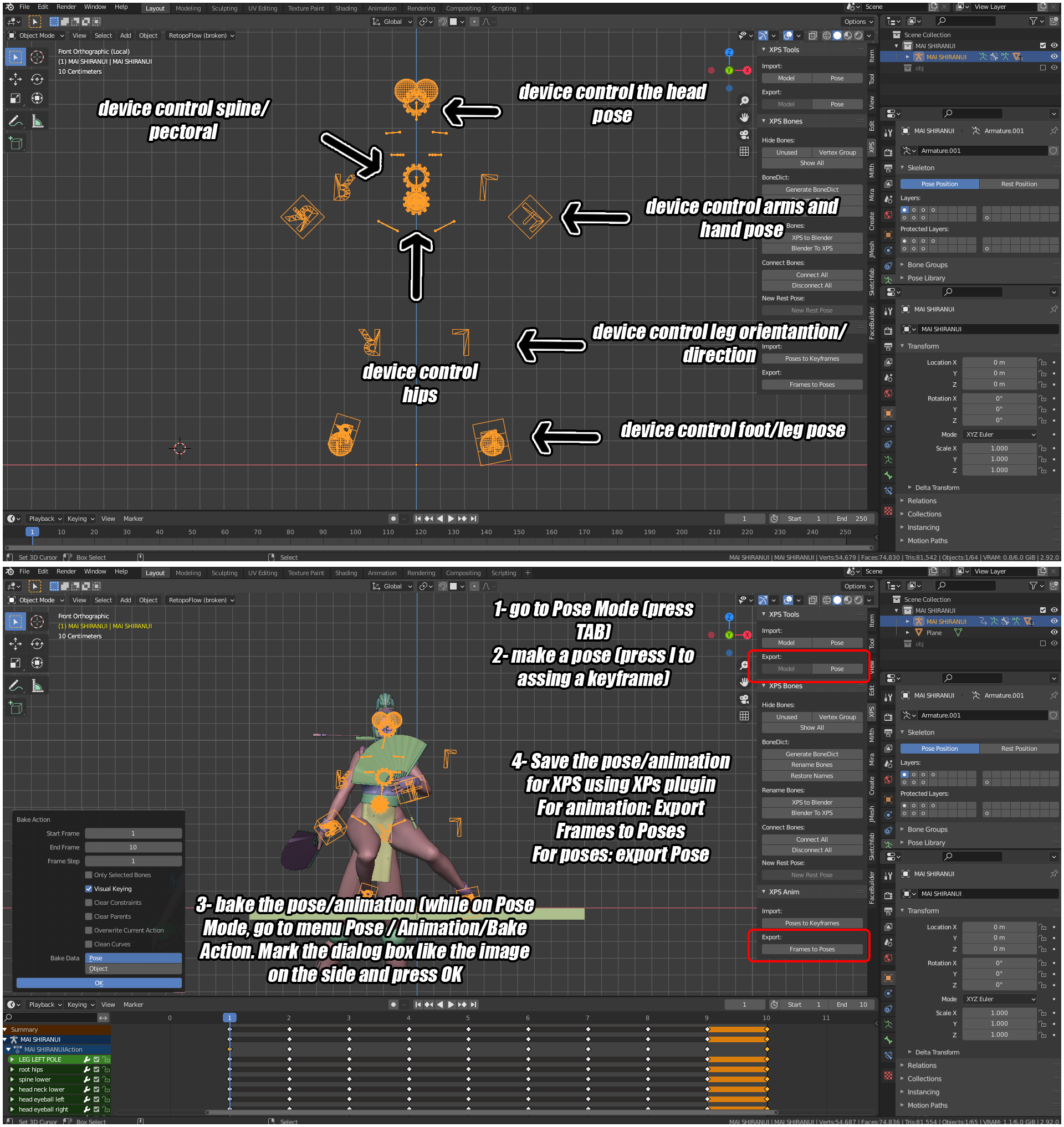Toggle visibility of the Plane object in the Outliner

pyautogui.click(x=1054, y=632)
